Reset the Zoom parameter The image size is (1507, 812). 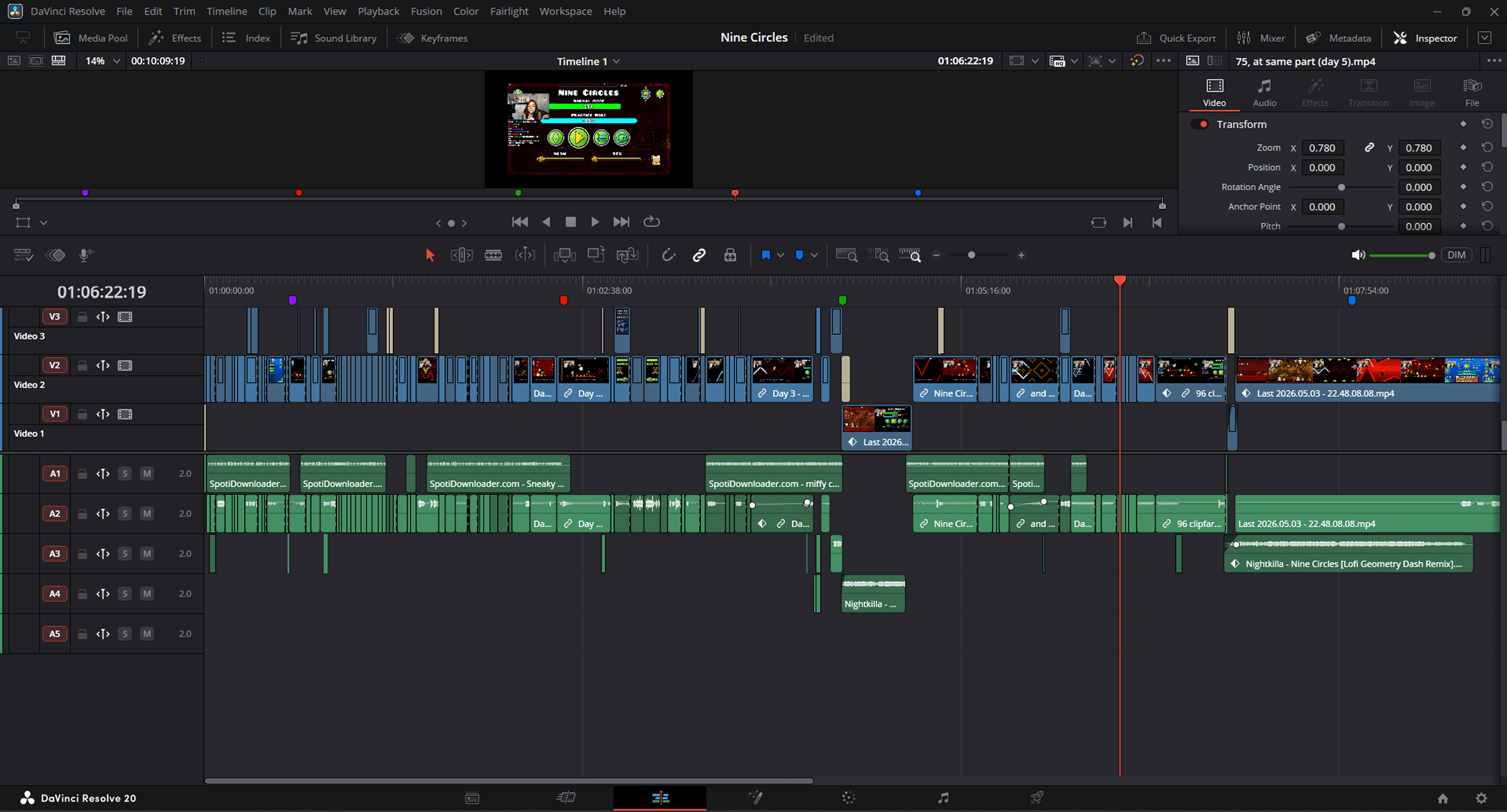point(1487,148)
